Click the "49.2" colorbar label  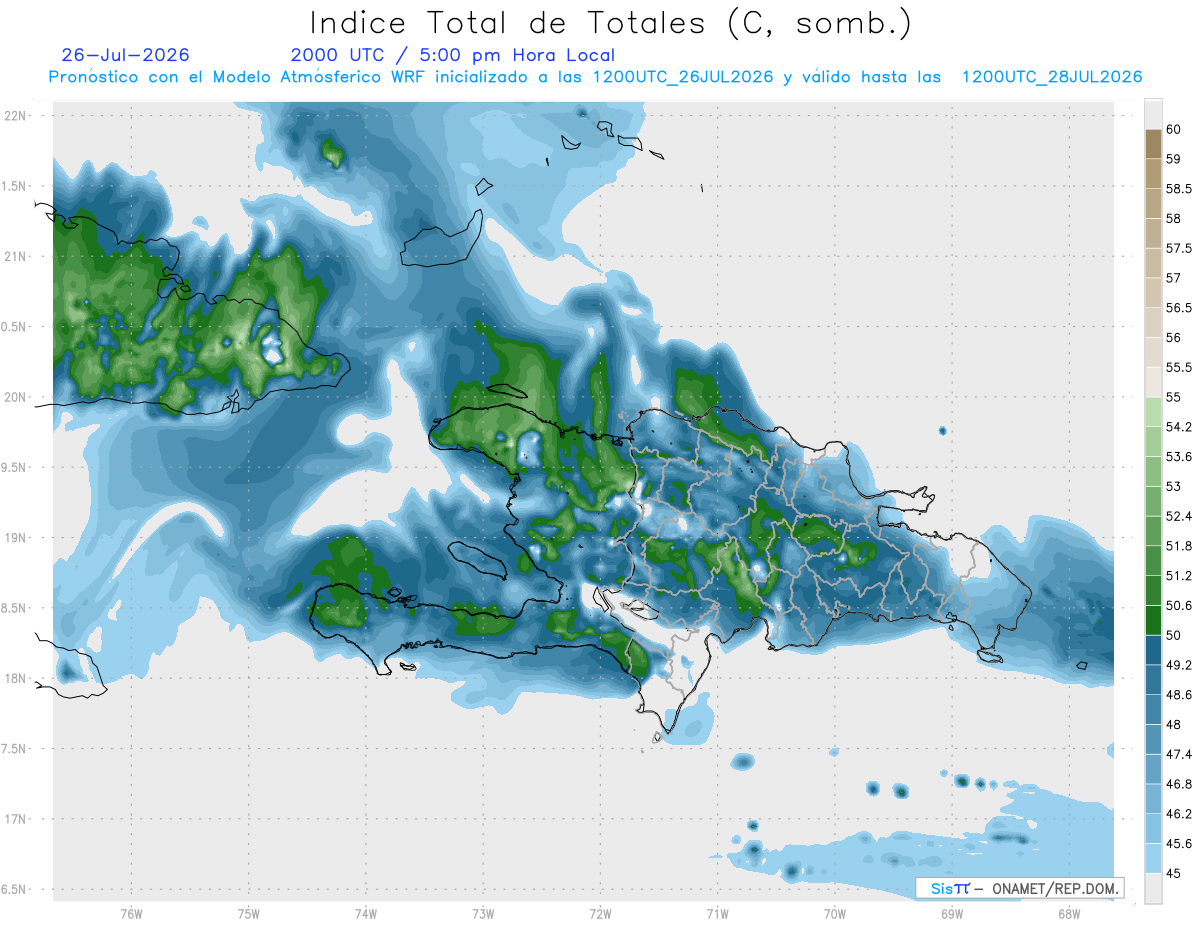(1178, 665)
